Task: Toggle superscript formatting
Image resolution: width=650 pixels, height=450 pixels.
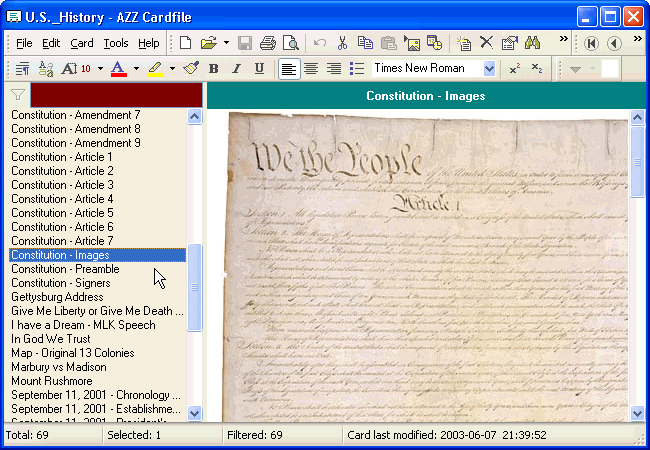Action: (x=514, y=68)
